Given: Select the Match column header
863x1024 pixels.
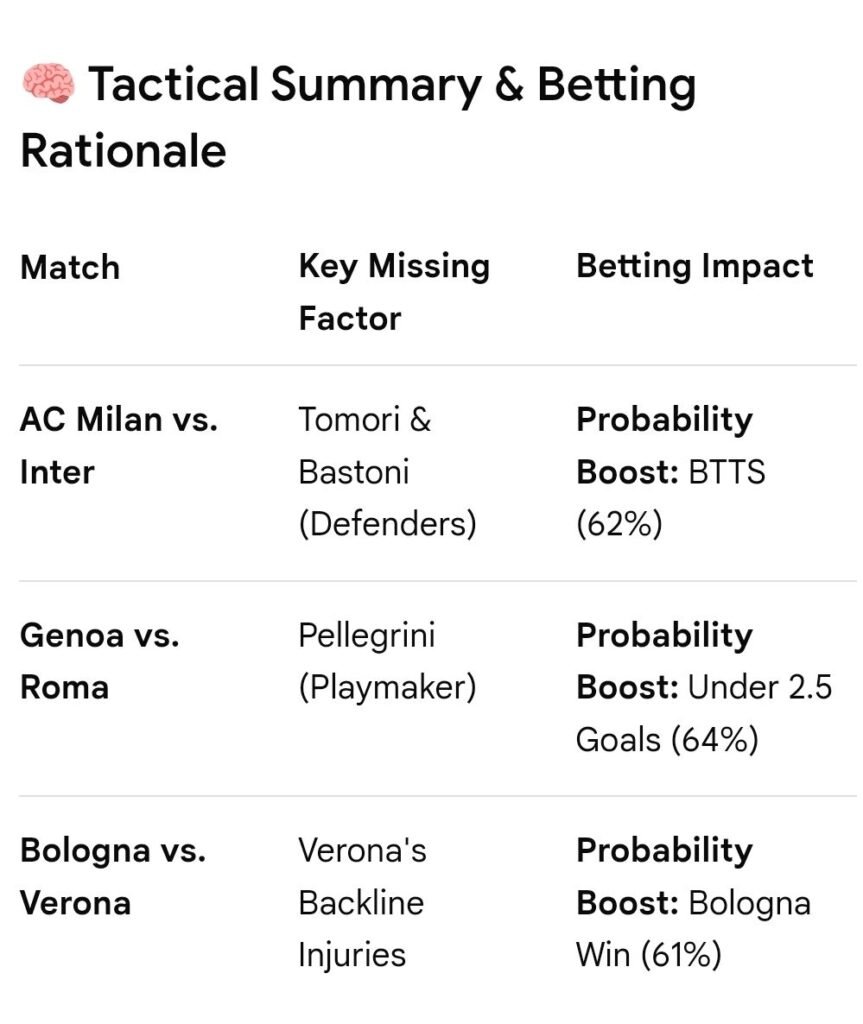Looking at the screenshot, I should pyautogui.click(x=70, y=267).
